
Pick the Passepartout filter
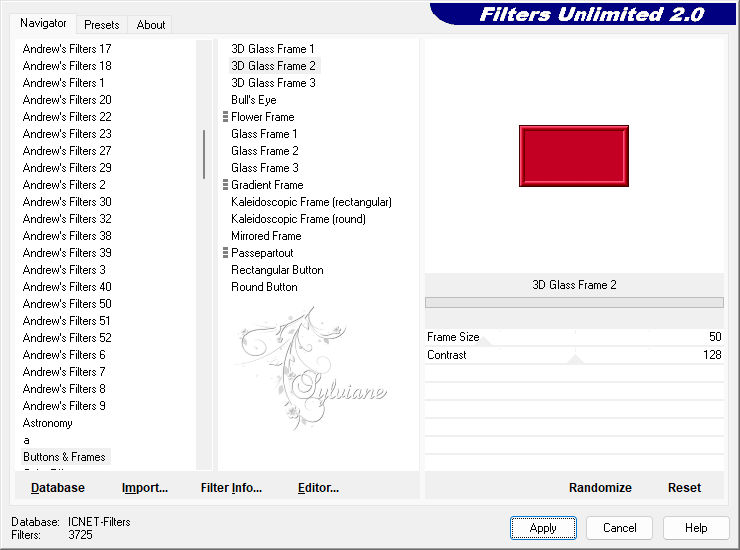262,253
